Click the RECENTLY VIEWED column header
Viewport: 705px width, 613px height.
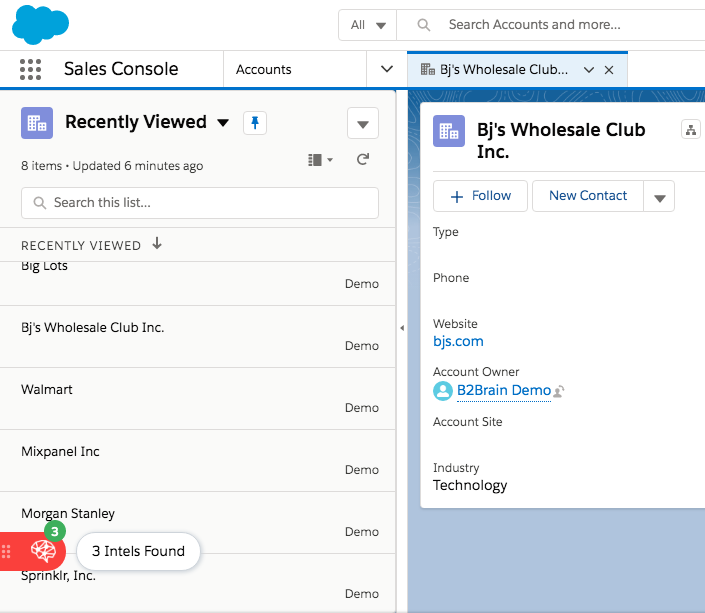click(81, 246)
